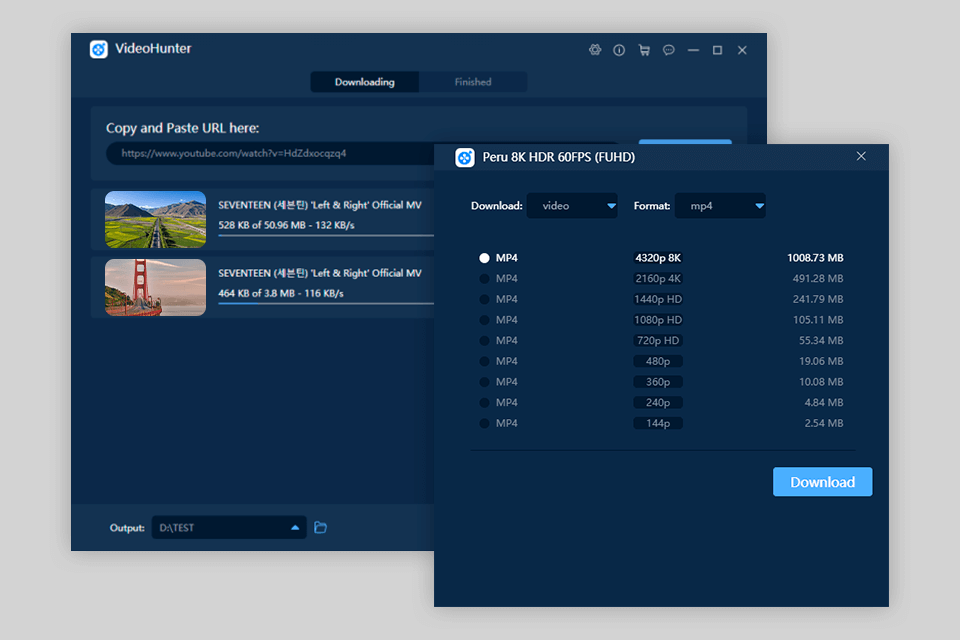The image size is (960, 640).
Task: Select the 1080p HD MP4 radio button
Action: click(485, 320)
